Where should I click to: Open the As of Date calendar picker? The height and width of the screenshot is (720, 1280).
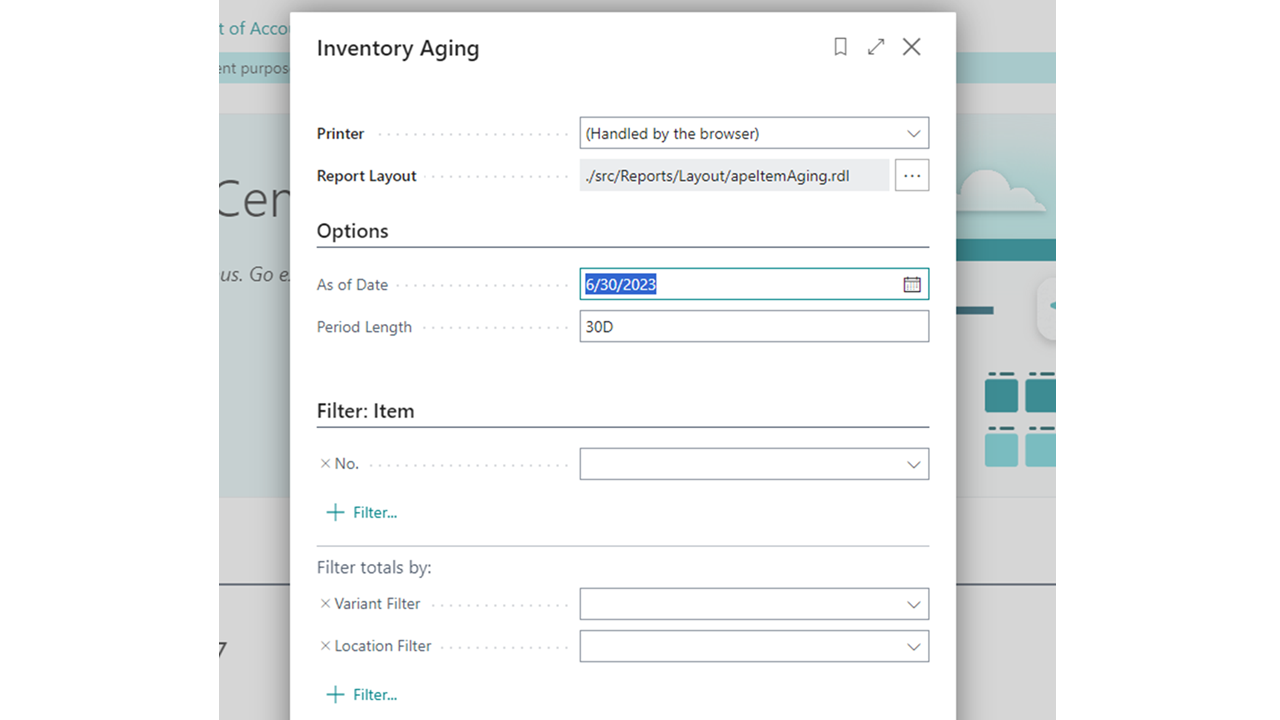912,284
